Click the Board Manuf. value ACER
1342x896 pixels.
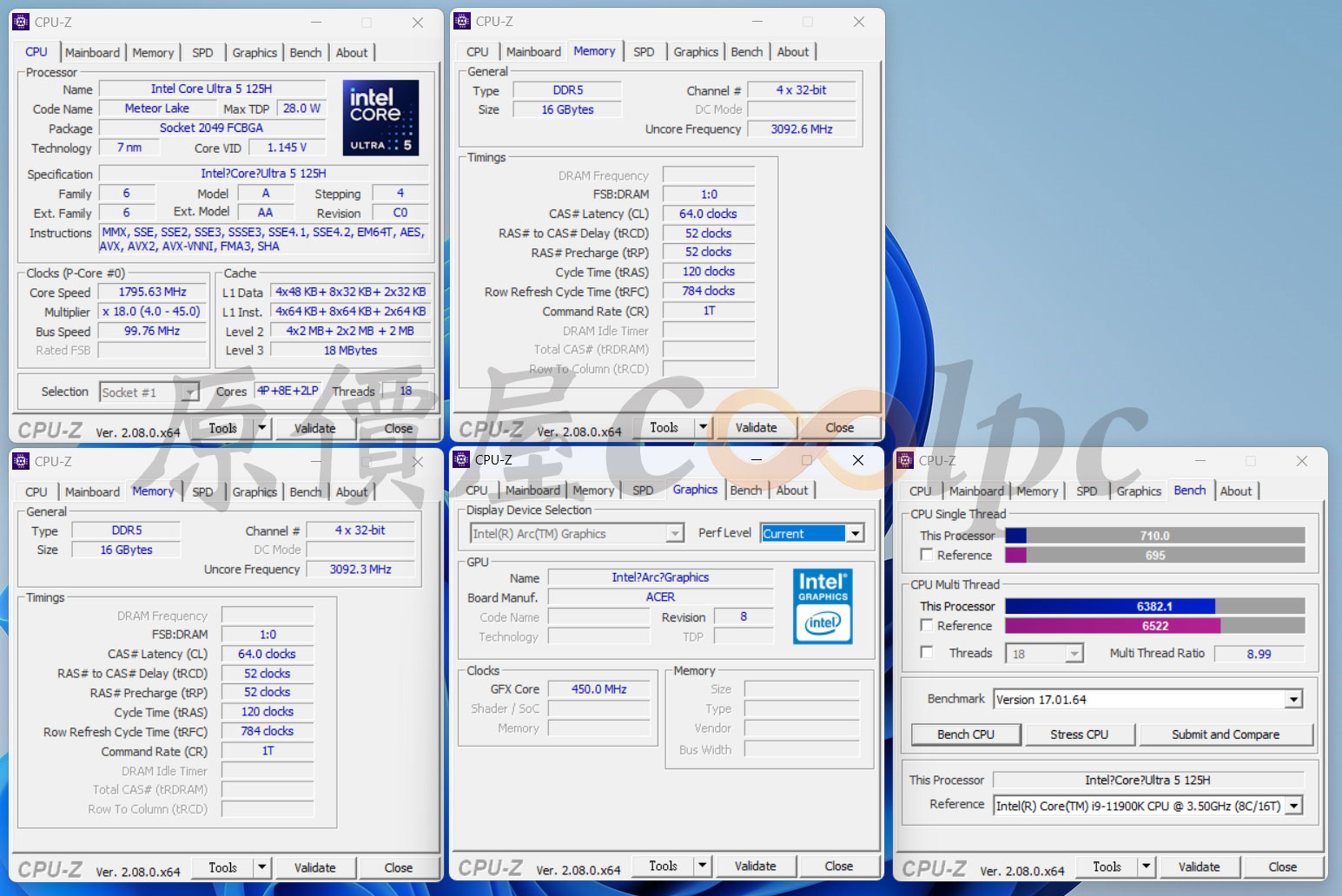click(x=660, y=596)
